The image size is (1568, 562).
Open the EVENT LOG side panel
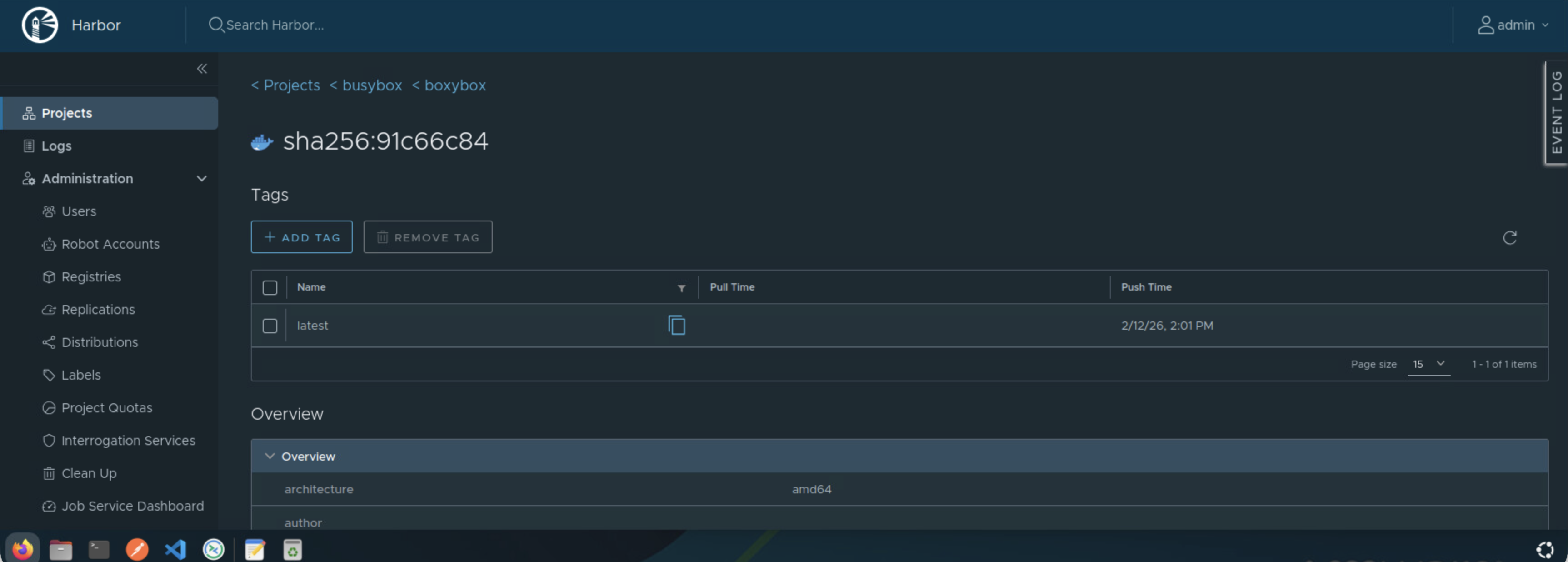1557,113
